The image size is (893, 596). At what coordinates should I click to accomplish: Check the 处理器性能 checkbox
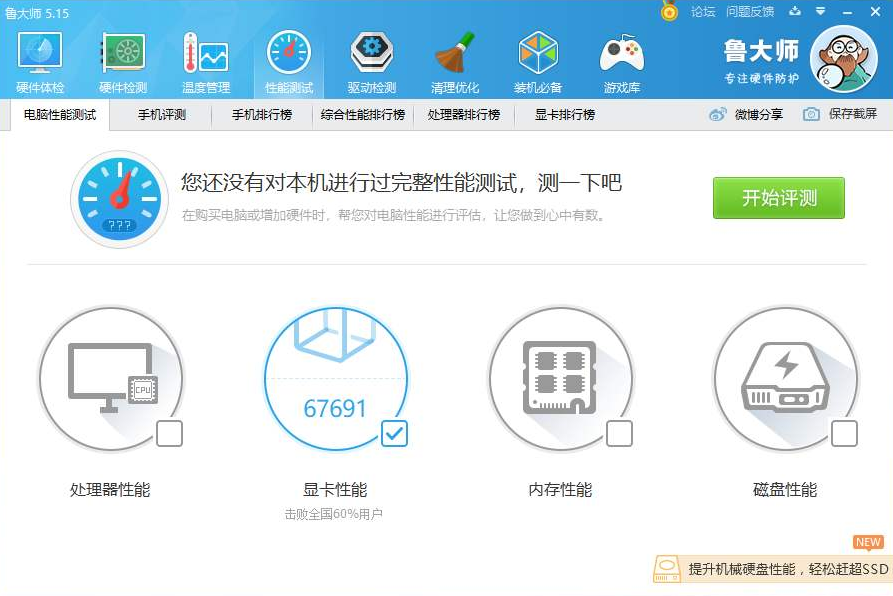coord(169,434)
